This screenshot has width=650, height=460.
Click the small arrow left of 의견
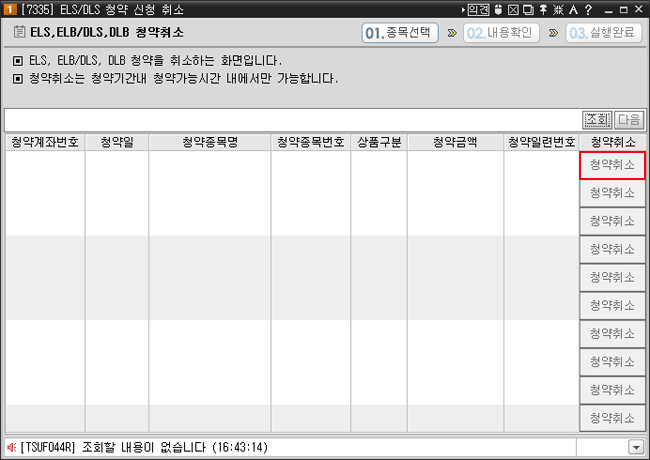[462, 9]
